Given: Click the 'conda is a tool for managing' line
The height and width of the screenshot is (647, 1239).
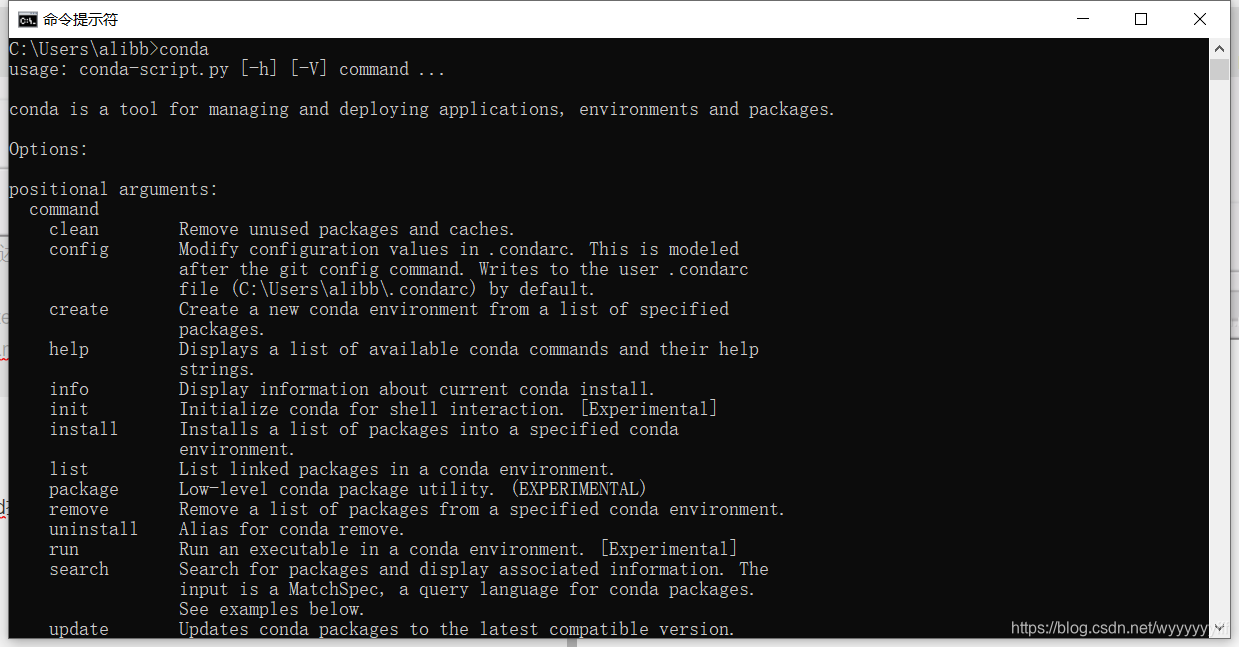Looking at the screenshot, I should coord(422,109).
